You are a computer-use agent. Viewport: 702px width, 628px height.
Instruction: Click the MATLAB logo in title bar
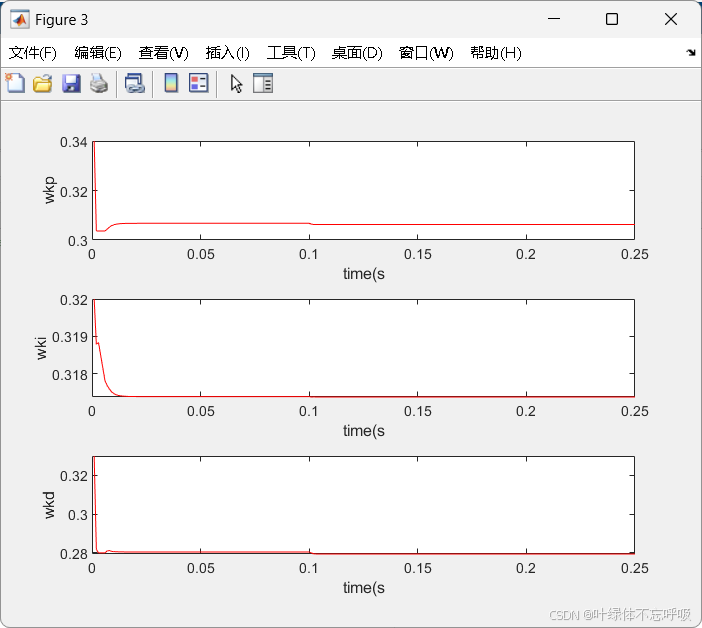(20, 20)
